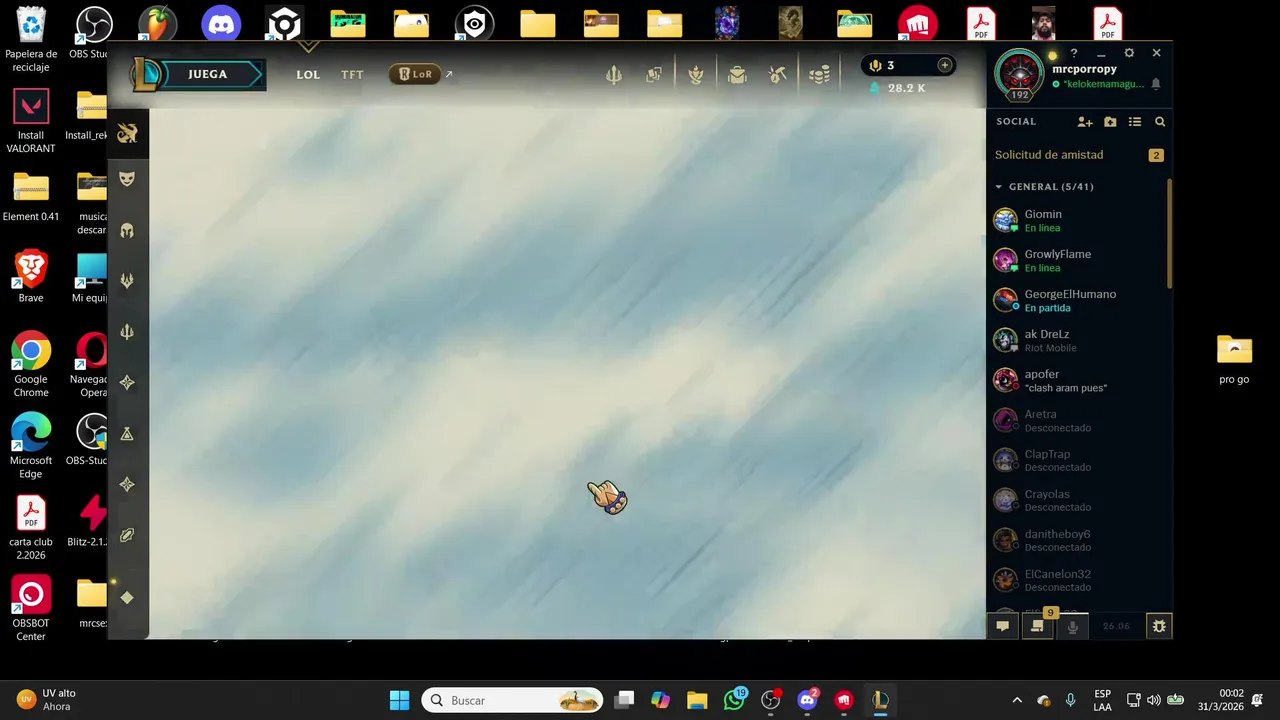Viewport: 1280px width, 720px height.
Task: Select friend GrowlyFlame
Action: (x=1077, y=260)
